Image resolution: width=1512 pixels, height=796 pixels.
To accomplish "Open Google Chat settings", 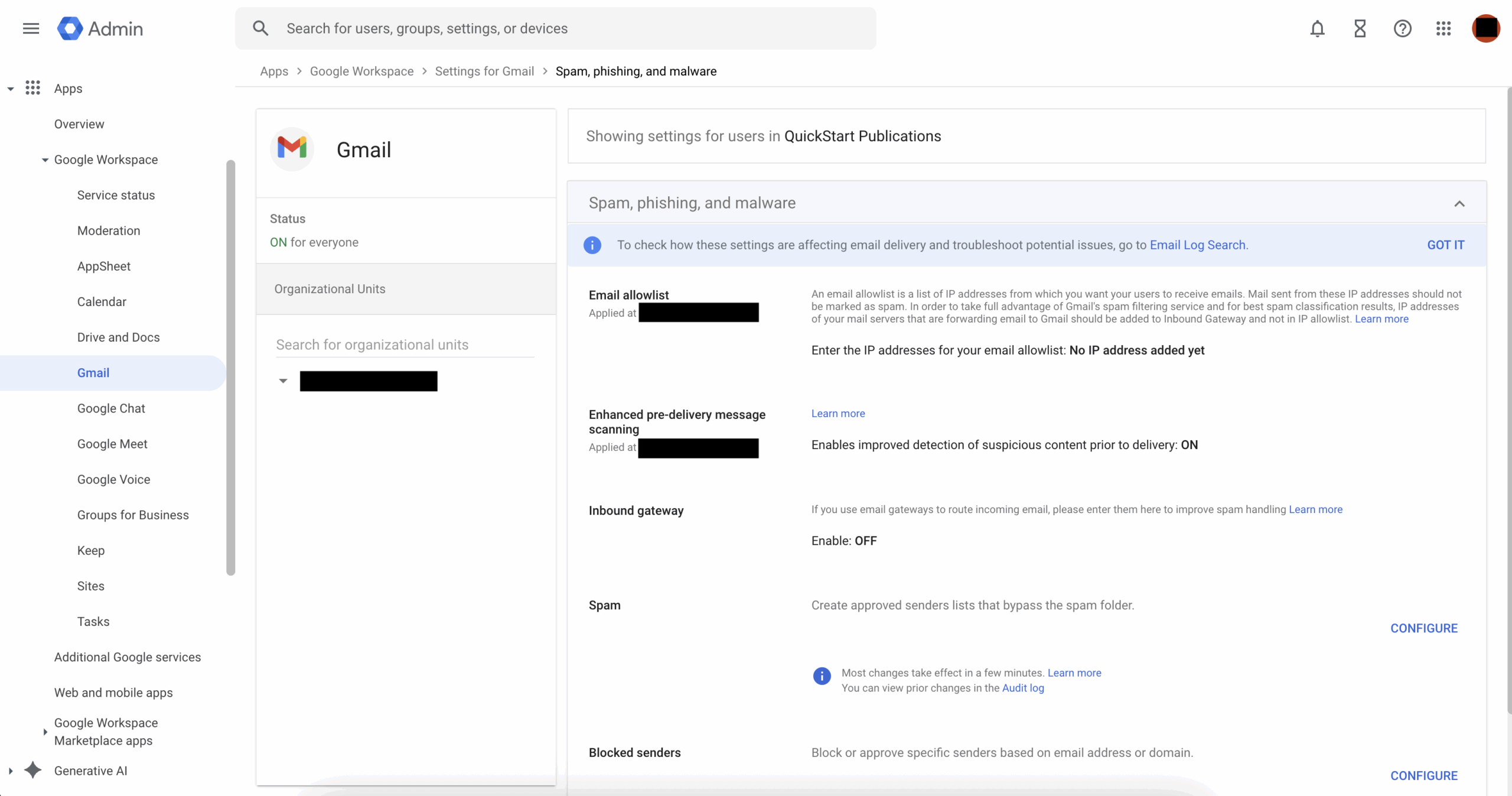I will (111, 408).
